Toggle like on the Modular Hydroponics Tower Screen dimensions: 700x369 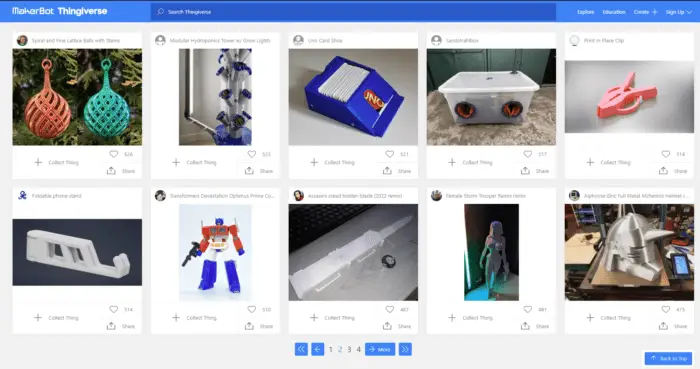pos(252,154)
